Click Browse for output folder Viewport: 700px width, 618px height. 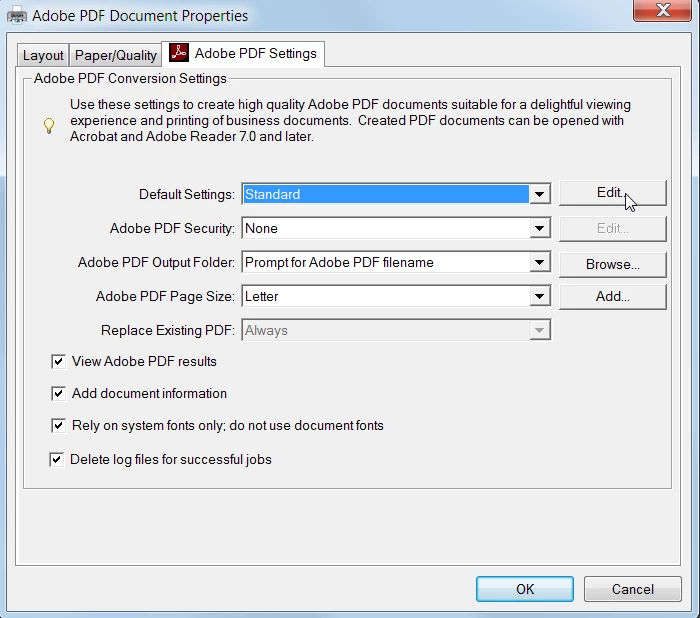(612, 264)
